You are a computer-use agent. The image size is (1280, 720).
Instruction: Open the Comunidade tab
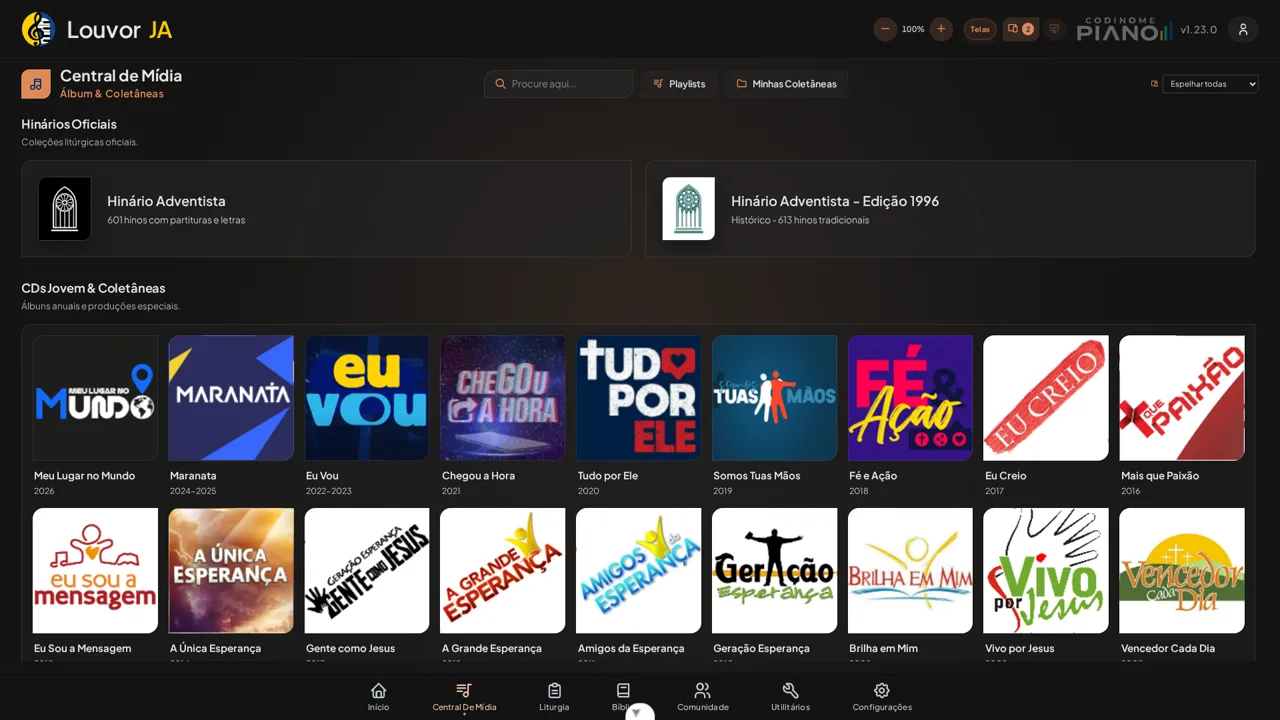pos(703,697)
